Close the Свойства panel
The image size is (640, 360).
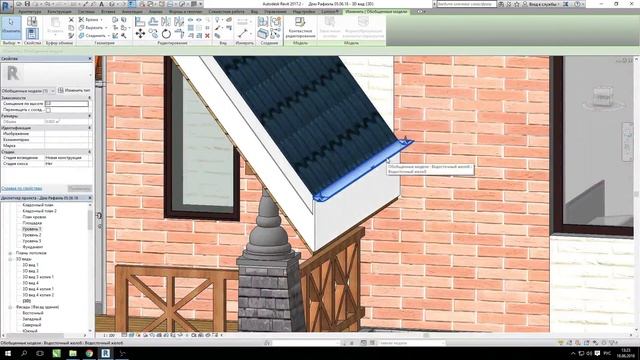pos(90,59)
